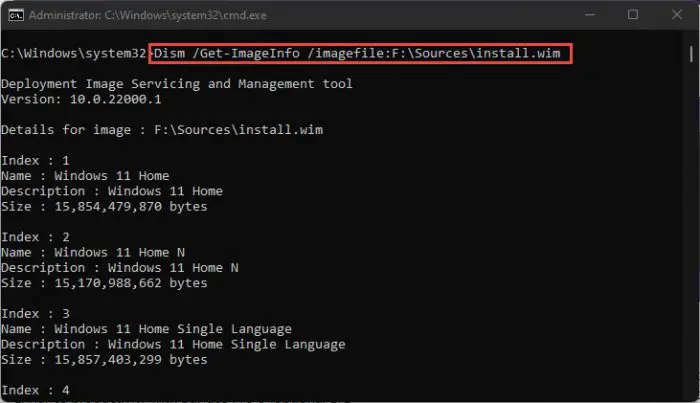Click the cmd.exe icon in title bar
The width and height of the screenshot is (700, 403).
[16, 15]
